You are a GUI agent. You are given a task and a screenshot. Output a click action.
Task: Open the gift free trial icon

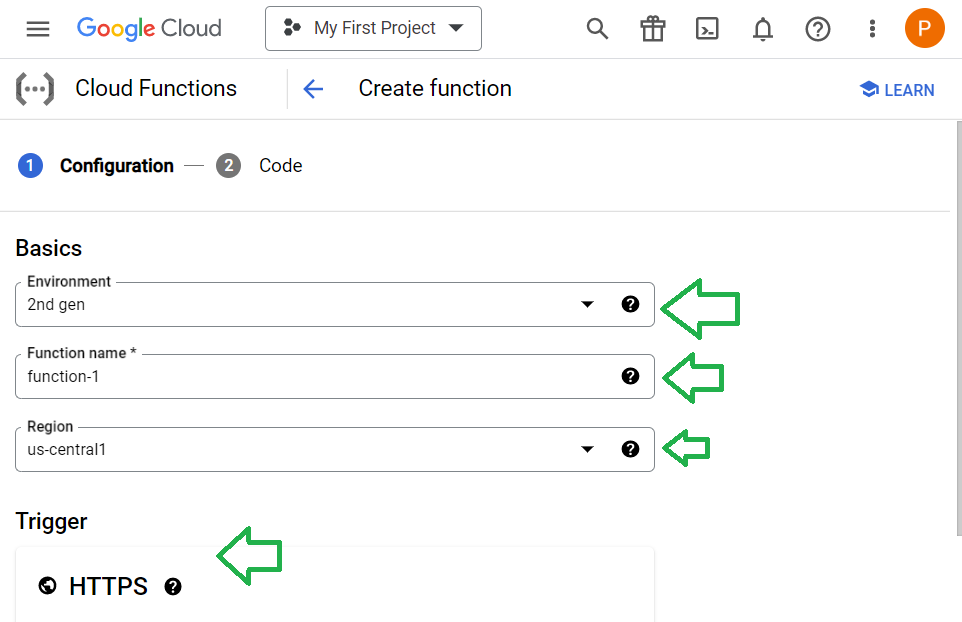coord(653,29)
